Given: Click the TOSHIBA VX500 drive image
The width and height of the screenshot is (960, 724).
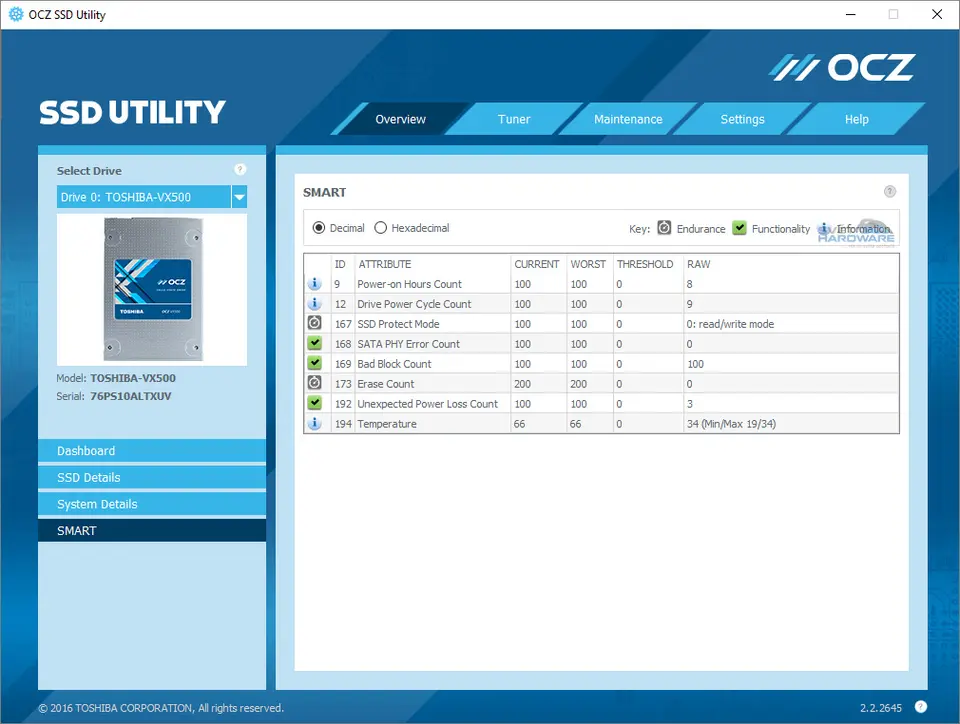Looking at the screenshot, I should click(x=152, y=289).
